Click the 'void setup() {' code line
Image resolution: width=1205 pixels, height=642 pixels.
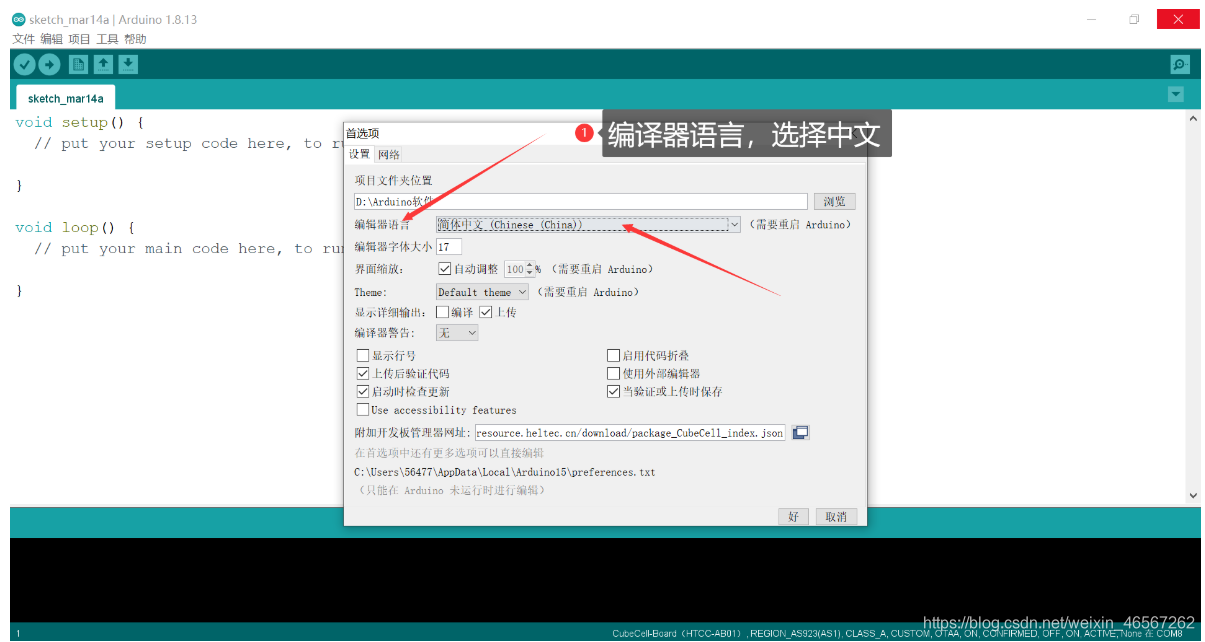click(80, 122)
